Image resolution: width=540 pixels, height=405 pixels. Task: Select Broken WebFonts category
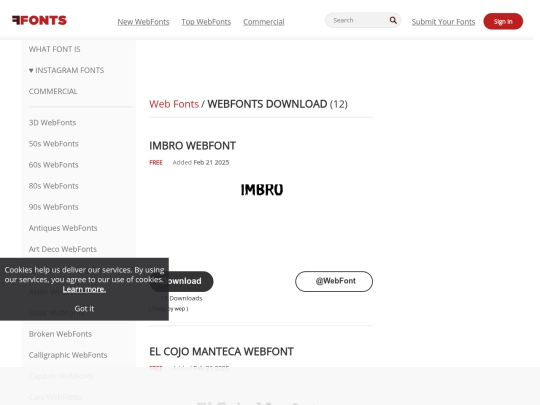pyautogui.click(x=60, y=334)
